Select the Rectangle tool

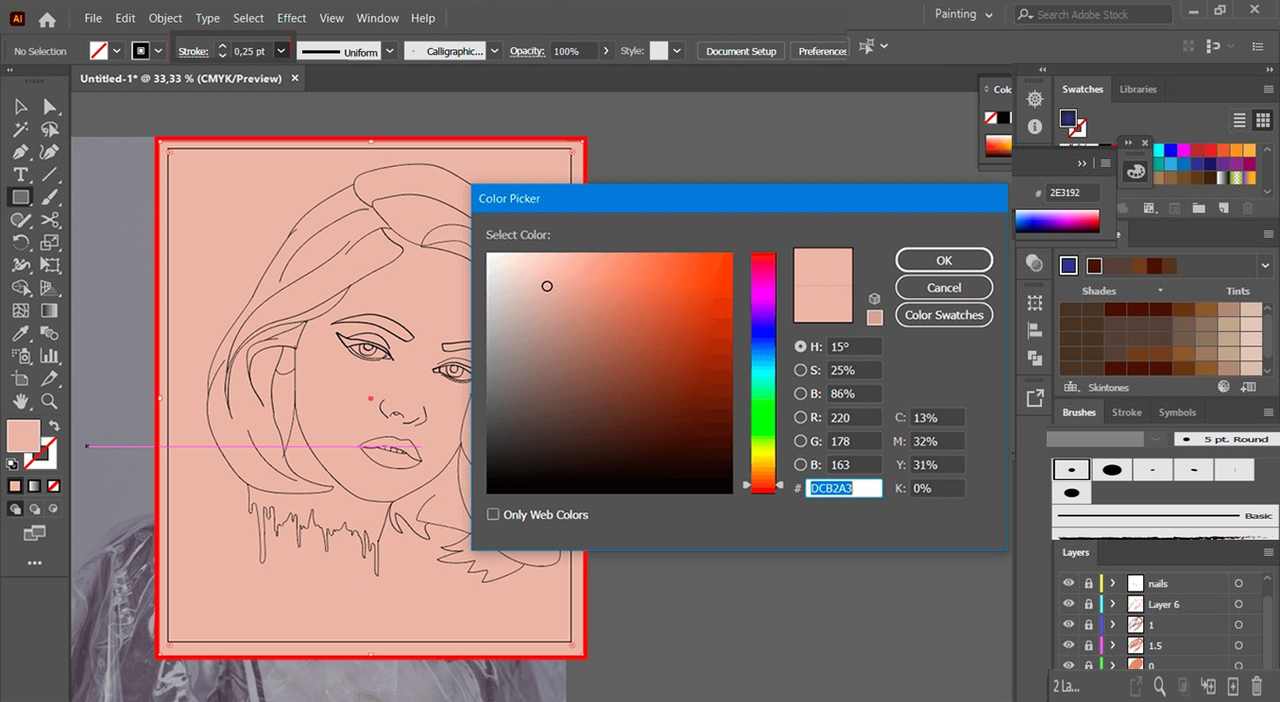click(20, 197)
